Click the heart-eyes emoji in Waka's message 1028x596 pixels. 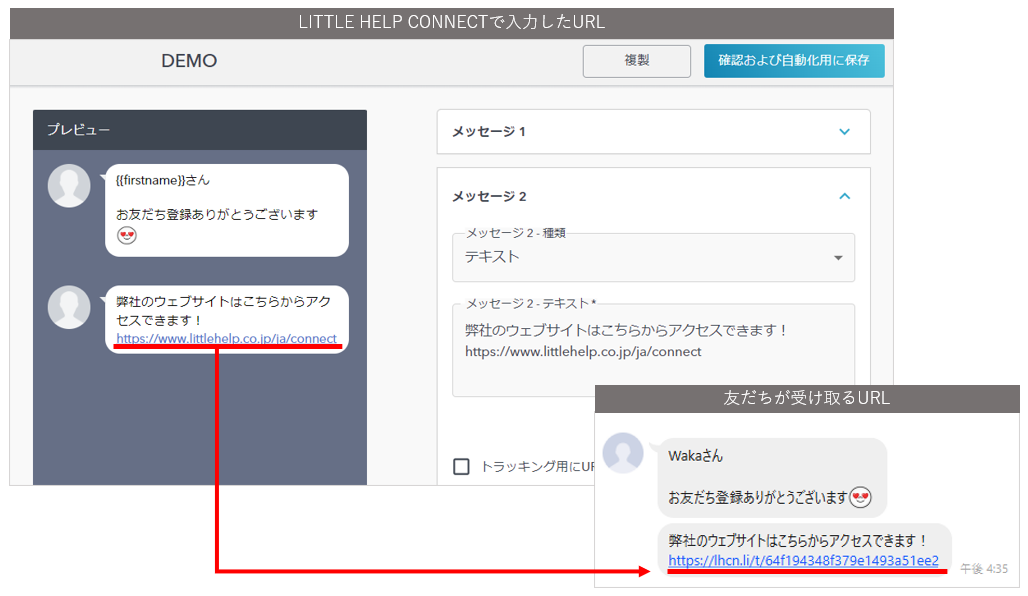coord(860,497)
